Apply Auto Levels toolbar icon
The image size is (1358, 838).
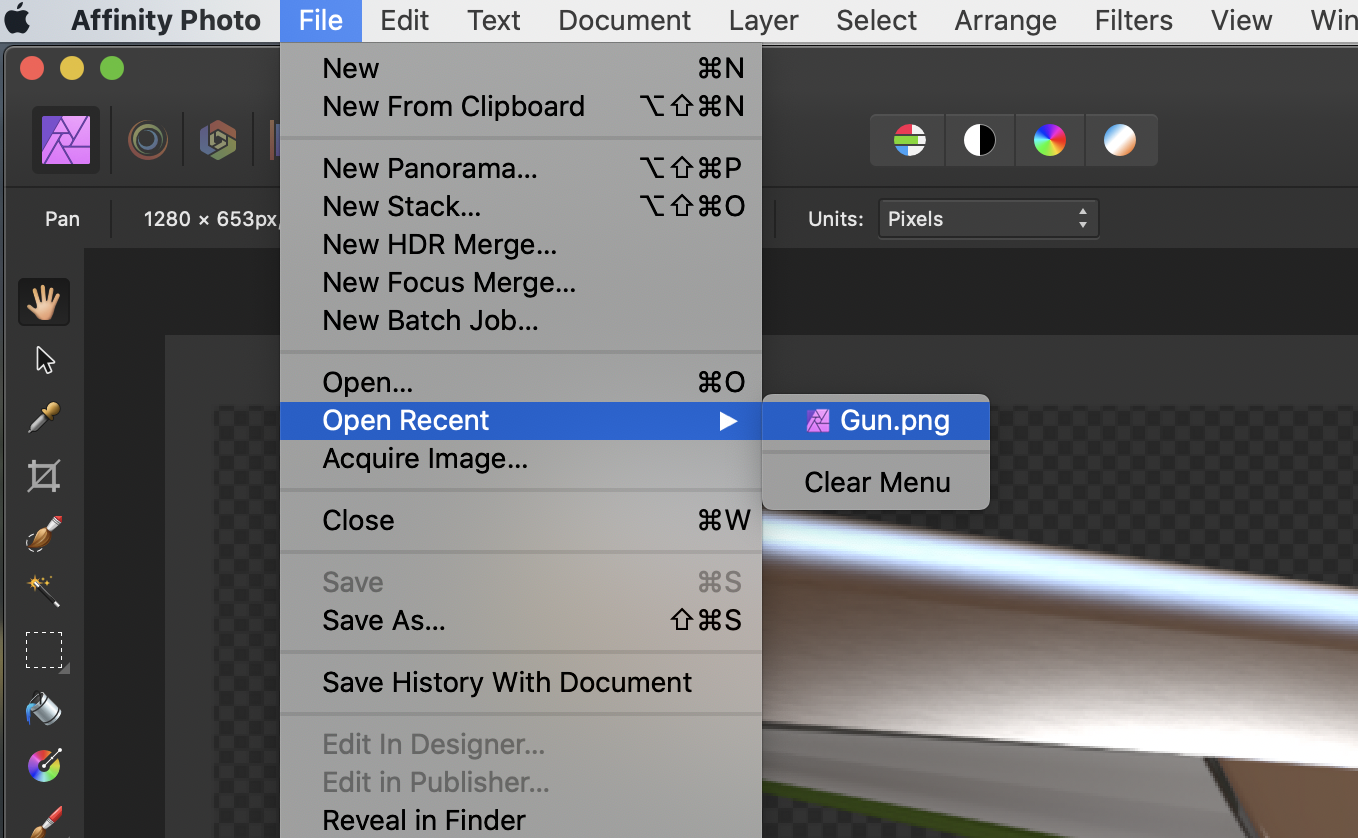click(x=909, y=140)
